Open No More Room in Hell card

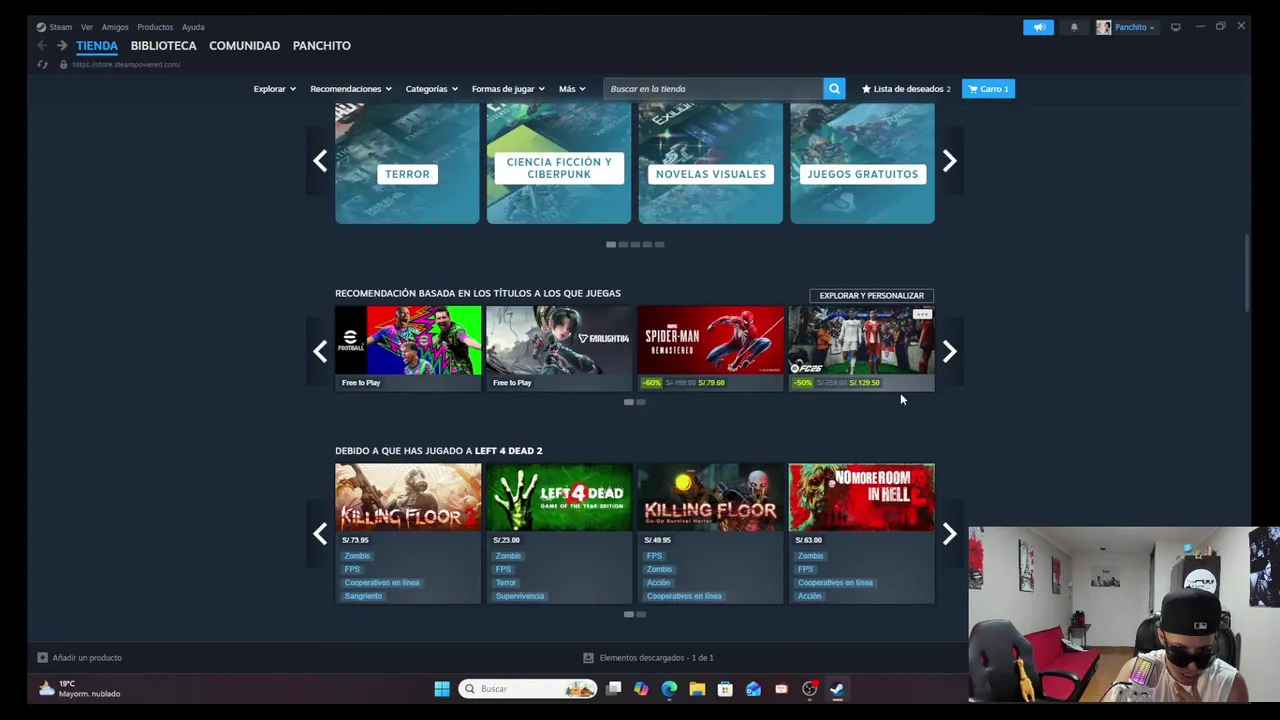pyautogui.click(x=862, y=533)
